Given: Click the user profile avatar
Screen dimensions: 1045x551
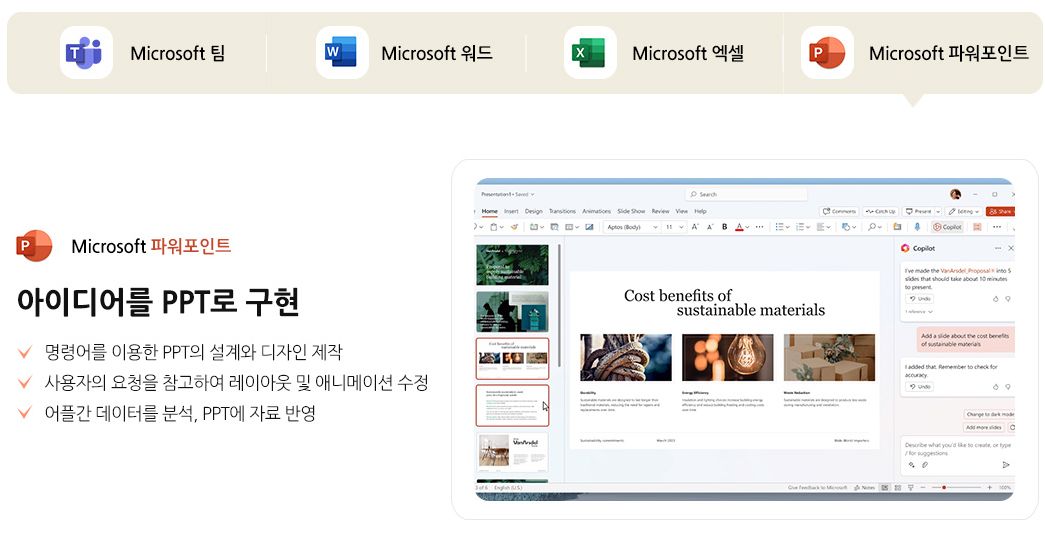Looking at the screenshot, I should point(956,194).
